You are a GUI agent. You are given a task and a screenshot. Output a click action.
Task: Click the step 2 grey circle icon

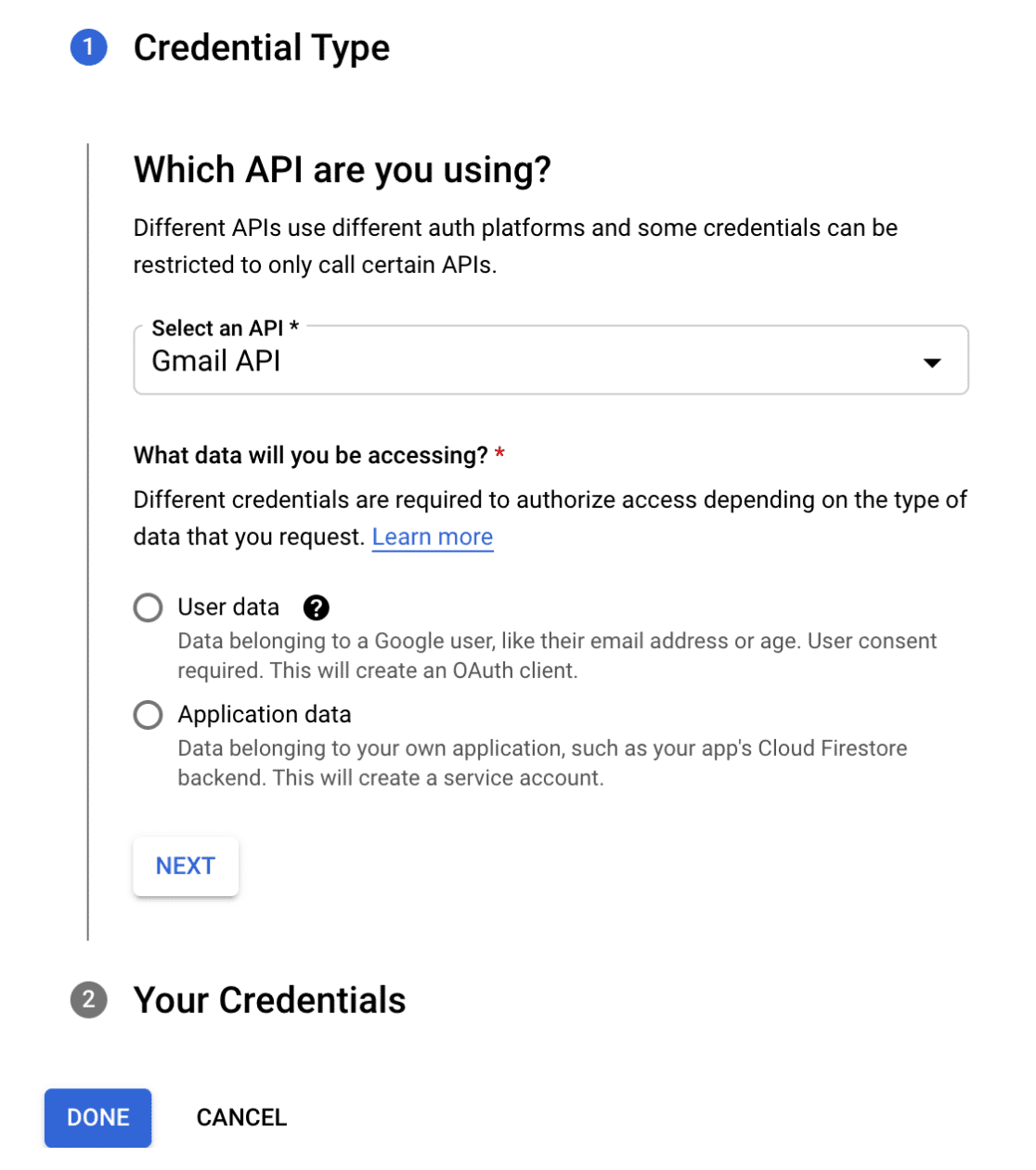point(88,1000)
